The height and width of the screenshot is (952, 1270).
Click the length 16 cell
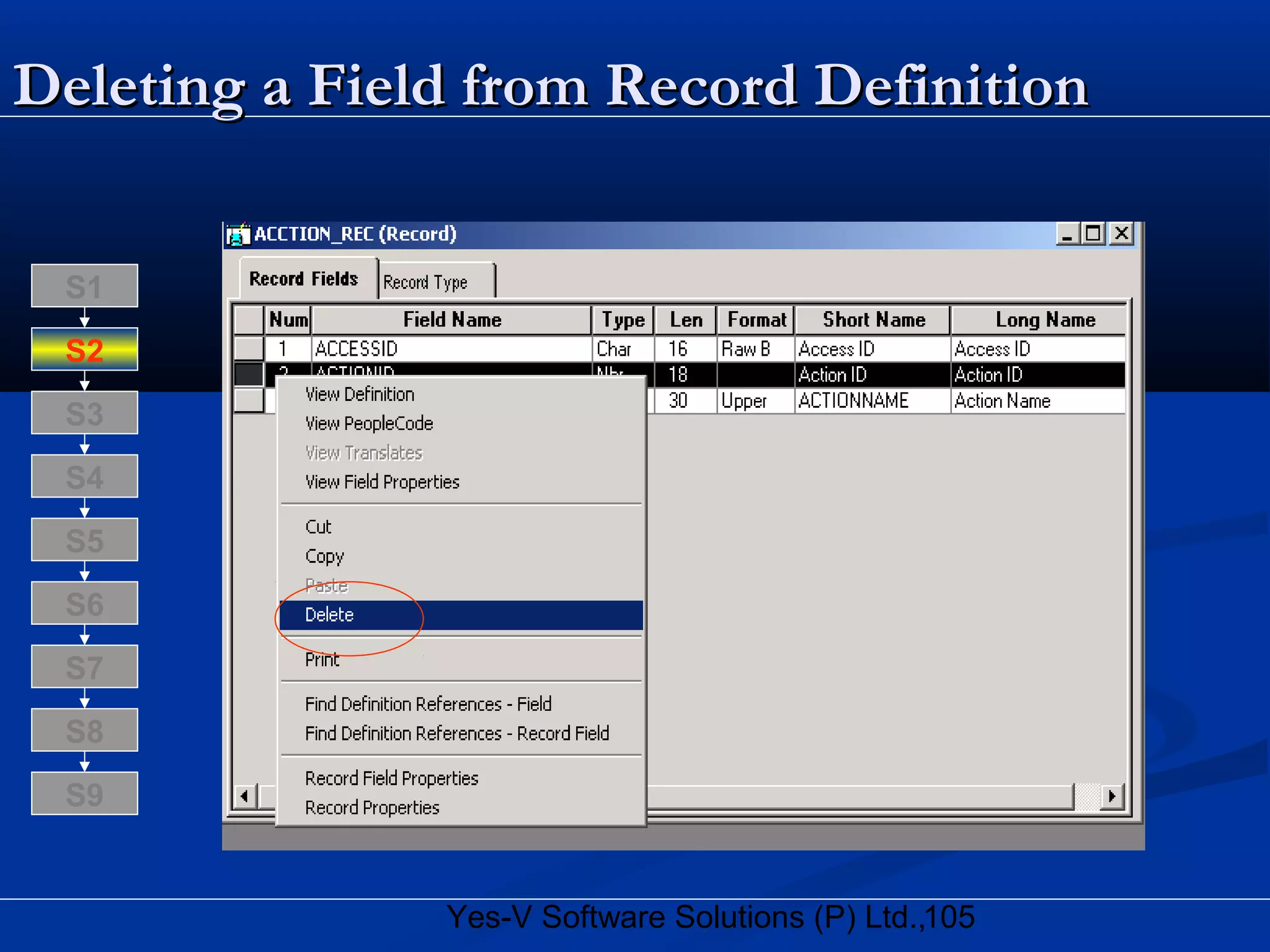coord(686,349)
